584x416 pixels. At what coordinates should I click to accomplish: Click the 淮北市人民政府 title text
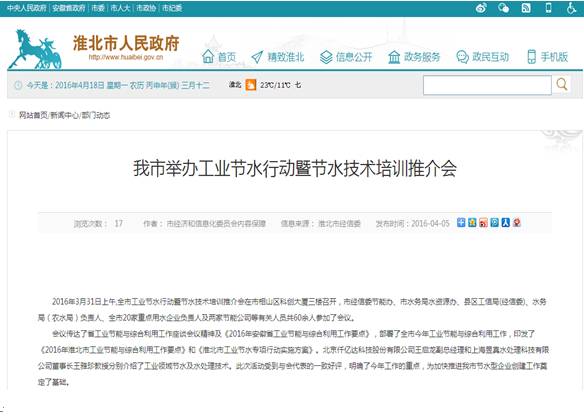126,43
